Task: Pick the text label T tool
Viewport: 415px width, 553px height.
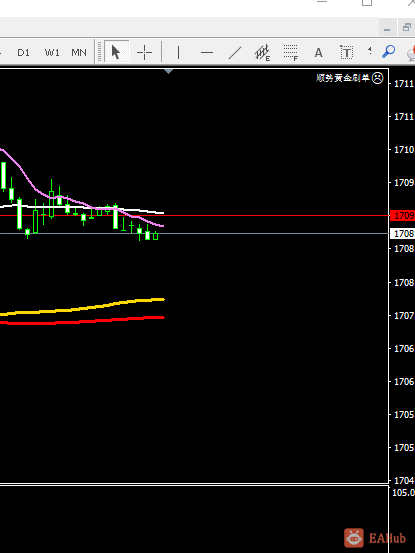Action: (347, 53)
